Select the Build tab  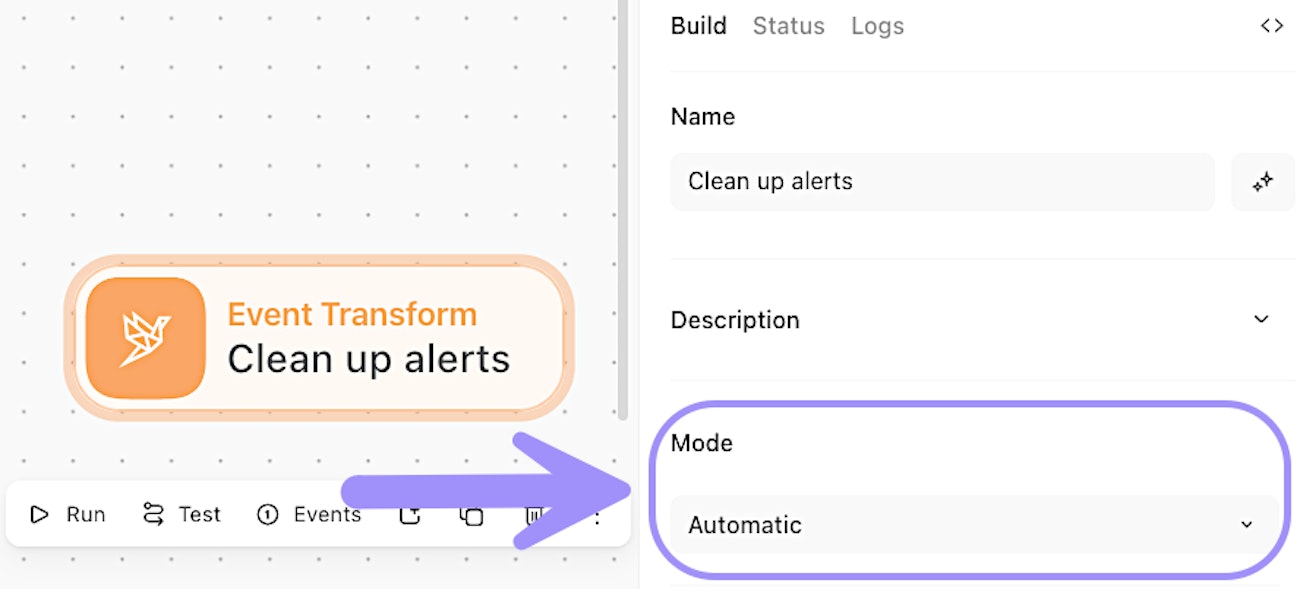pyautogui.click(x=698, y=26)
